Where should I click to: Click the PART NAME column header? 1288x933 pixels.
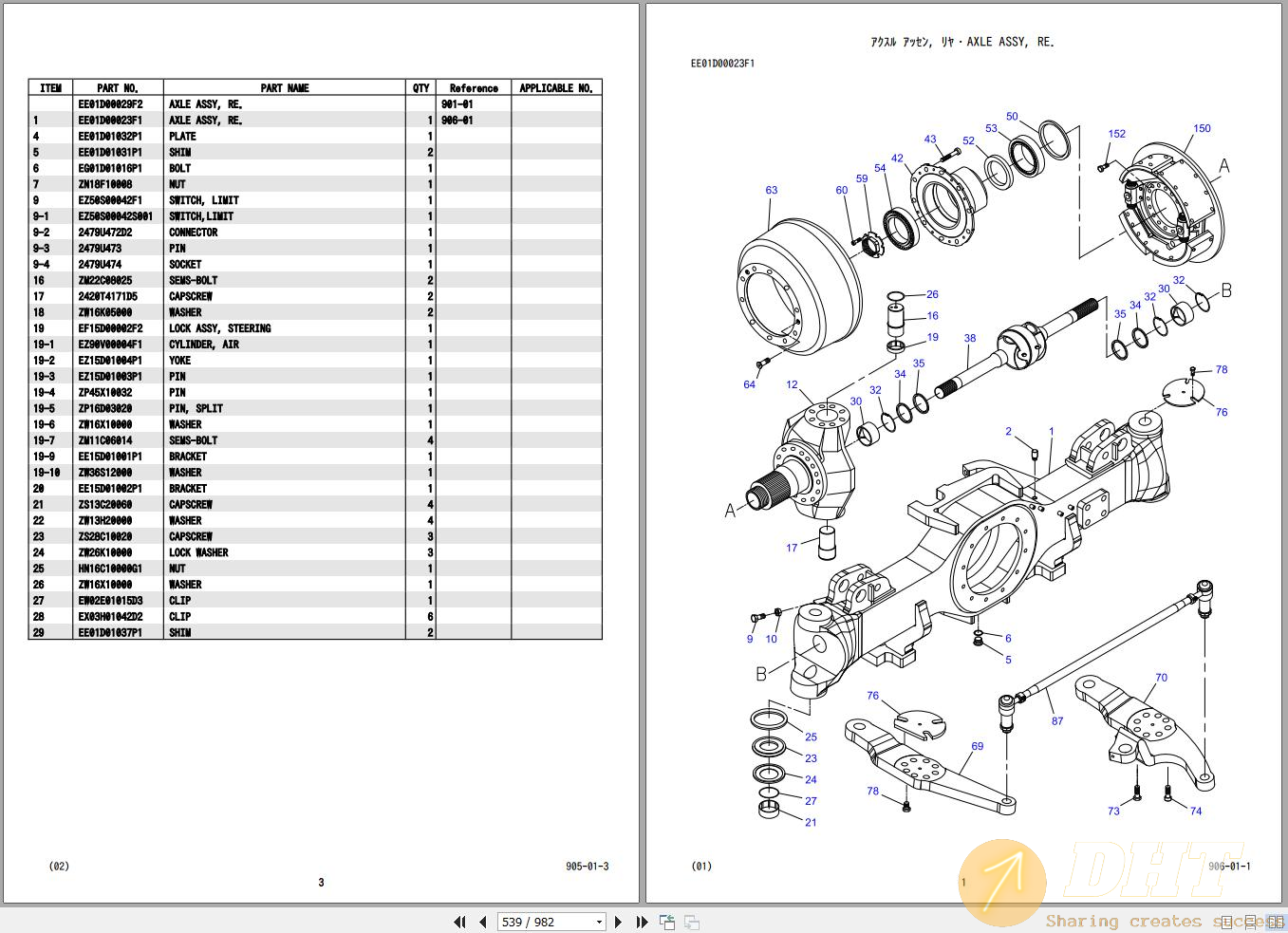pyautogui.click(x=285, y=88)
